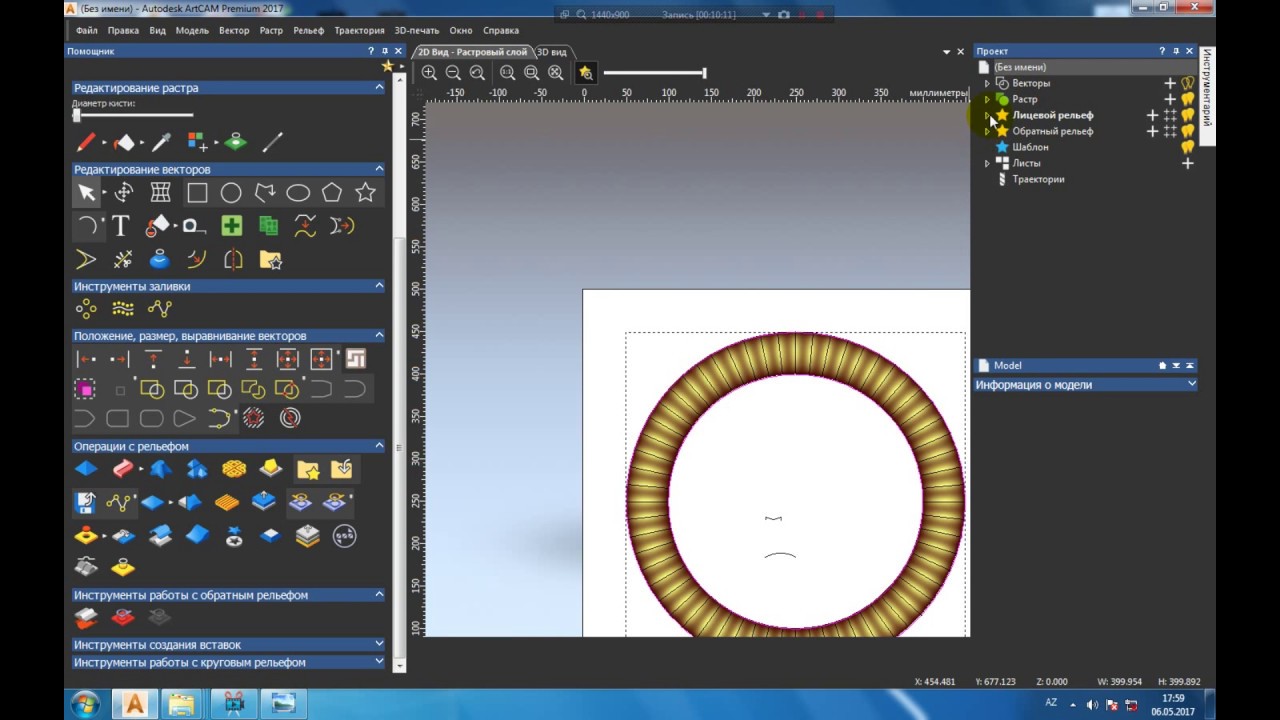Click the magenta square center-in-page icon

(x=86, y=388)
